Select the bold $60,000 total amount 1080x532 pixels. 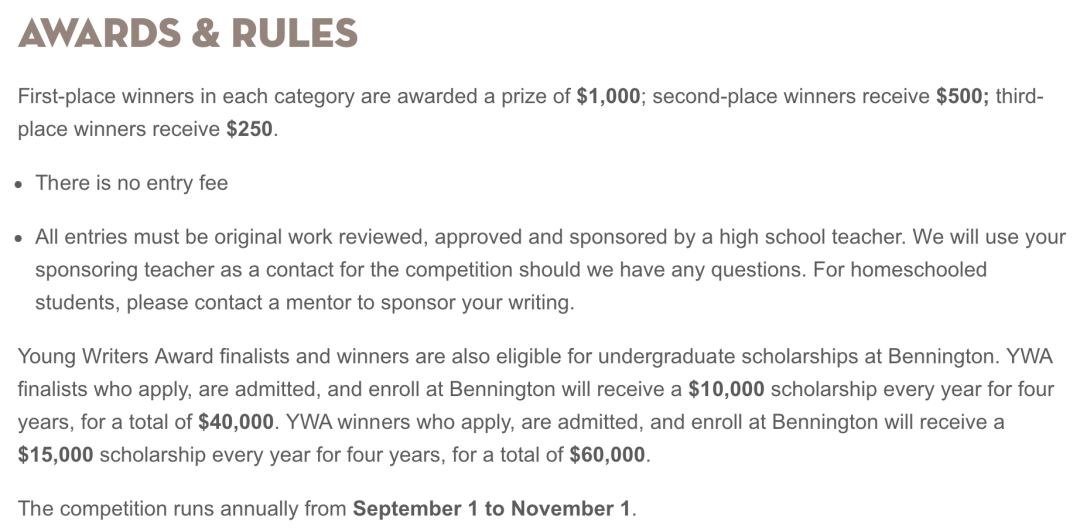[x=608, y=455]
